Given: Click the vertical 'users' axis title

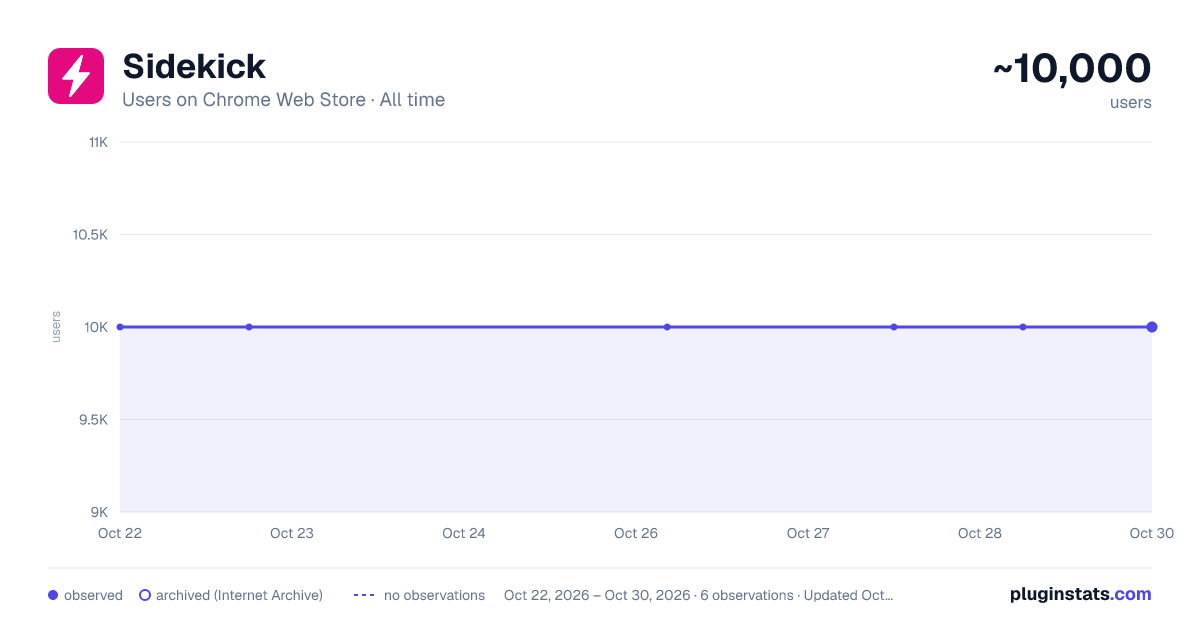Looking at the screenshot, I should coord(56,327).
